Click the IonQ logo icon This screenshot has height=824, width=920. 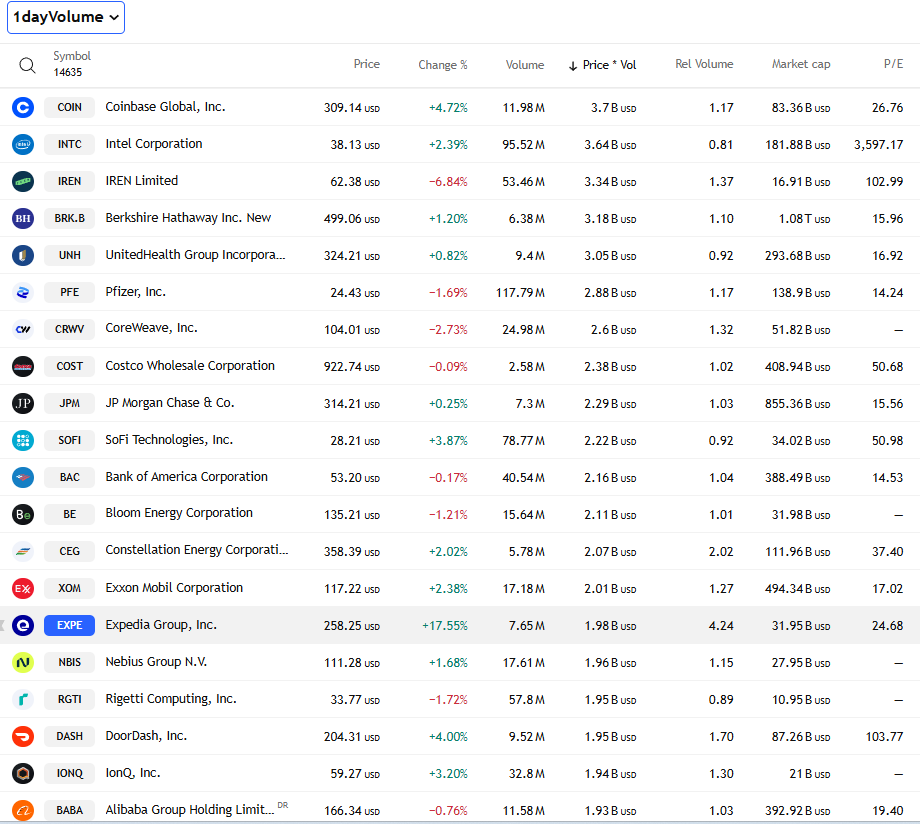pyautogui.click(x=23, y=774)
